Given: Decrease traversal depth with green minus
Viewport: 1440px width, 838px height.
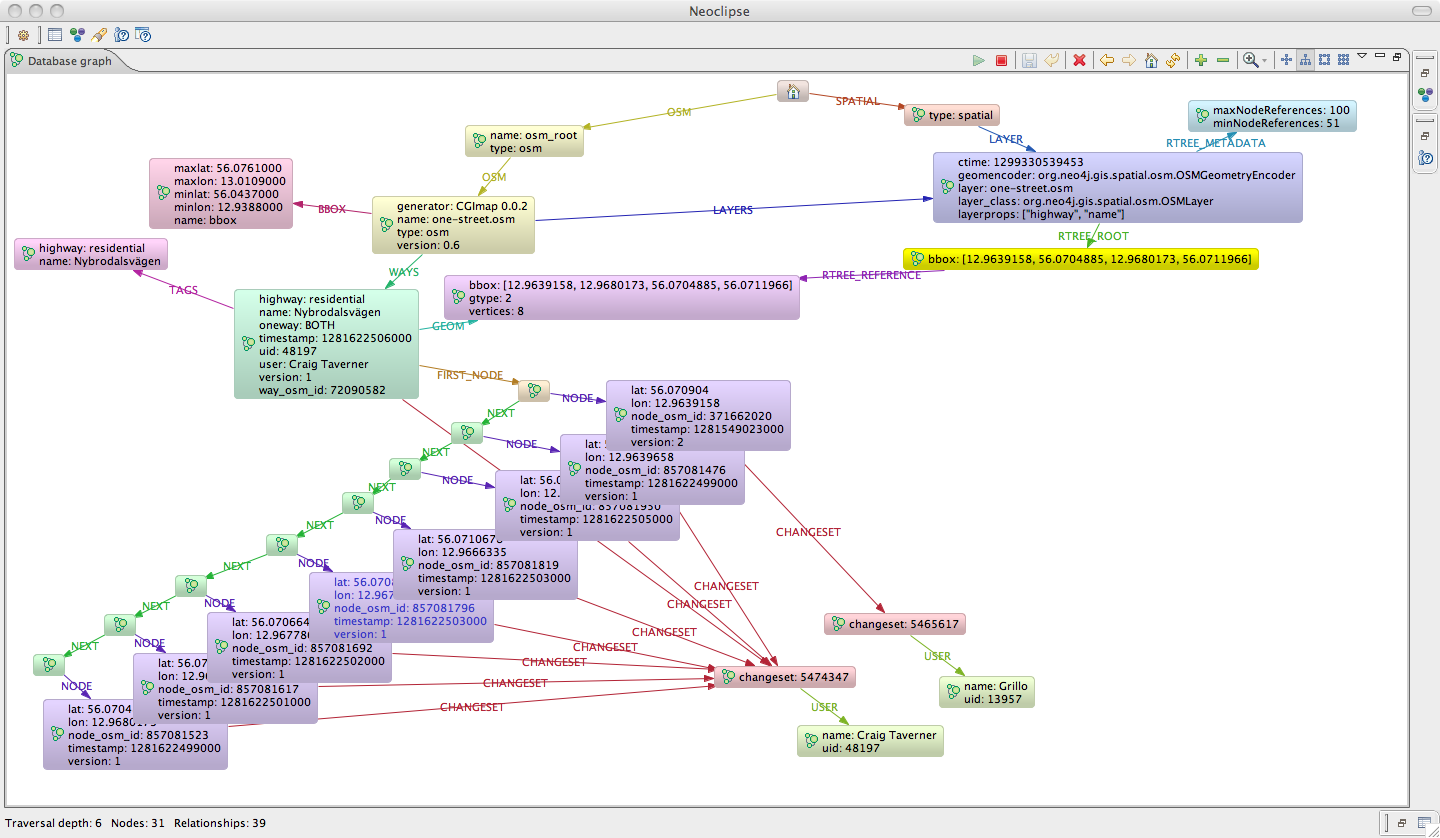Looking at the screenshot, I should point(1223,61).
